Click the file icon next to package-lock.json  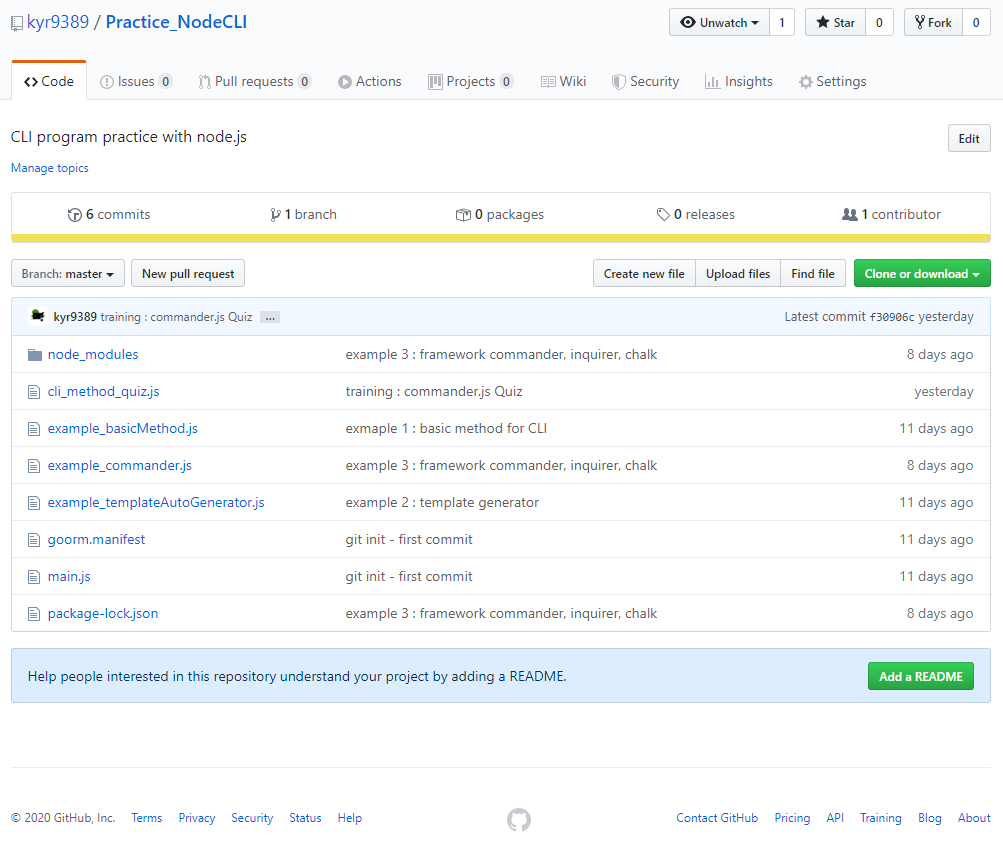34,614
